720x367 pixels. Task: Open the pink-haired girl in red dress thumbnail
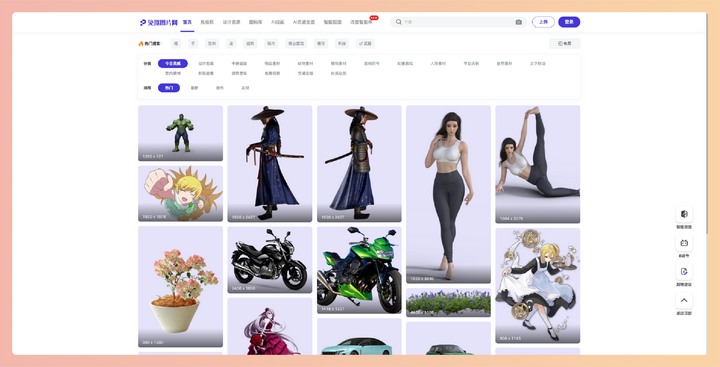click(270, 326)
